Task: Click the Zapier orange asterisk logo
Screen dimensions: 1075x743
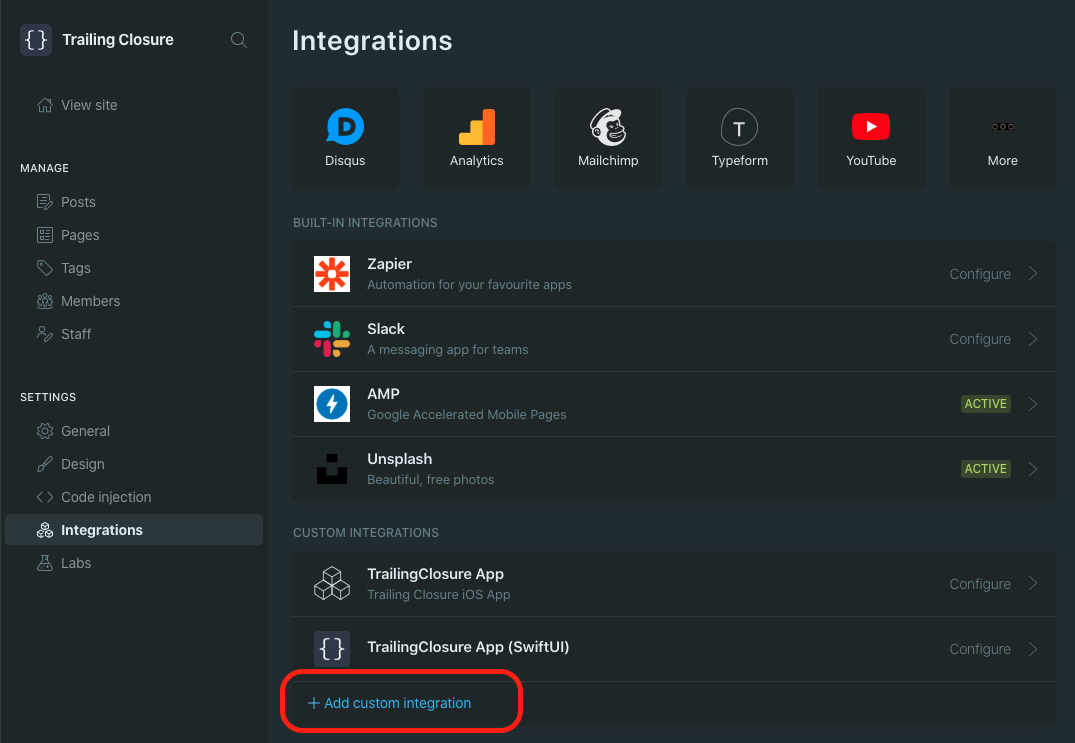Action: coord(332,273)
